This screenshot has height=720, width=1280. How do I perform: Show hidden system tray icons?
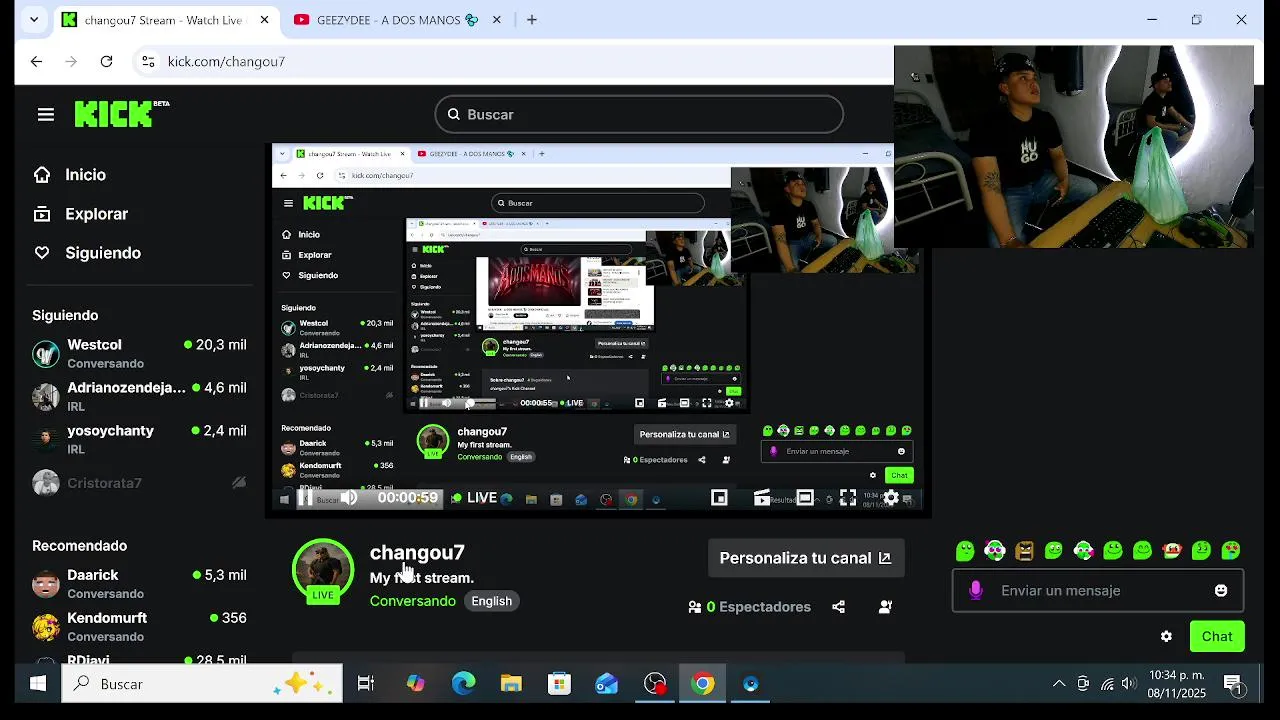click(x=1059, y=684)
